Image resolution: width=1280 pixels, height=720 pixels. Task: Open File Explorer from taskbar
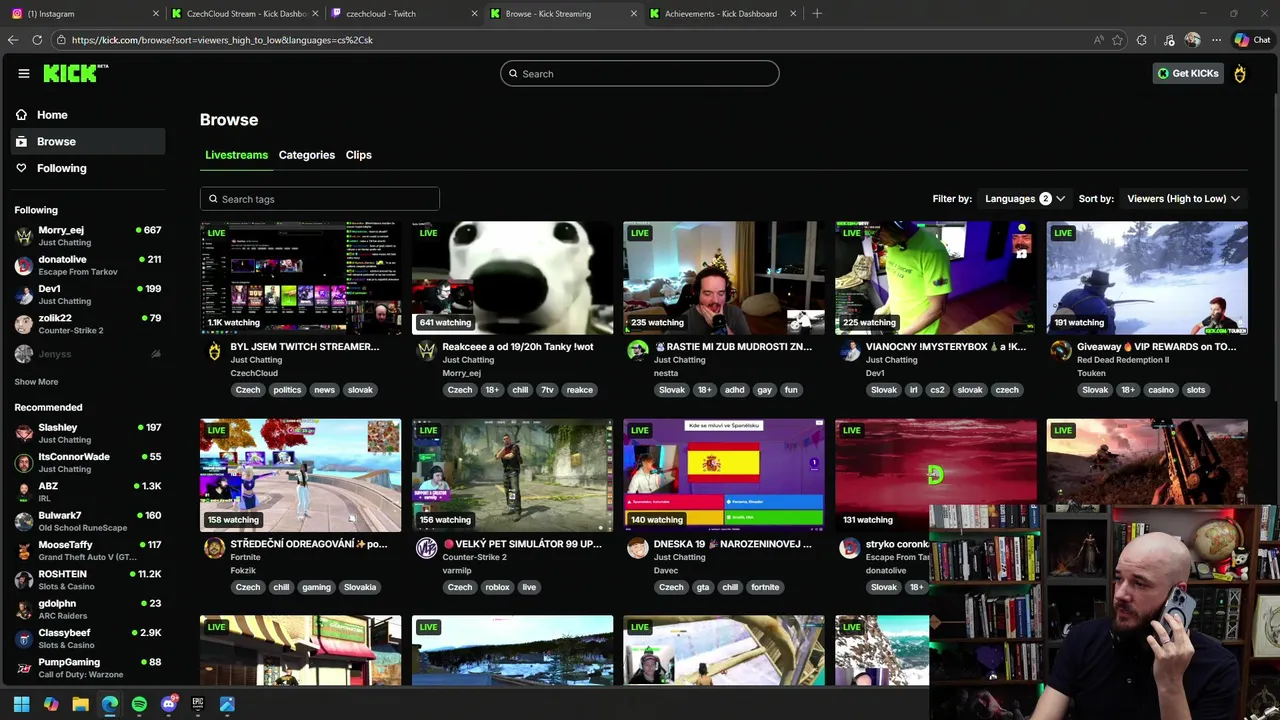click(x=80, y=704)
